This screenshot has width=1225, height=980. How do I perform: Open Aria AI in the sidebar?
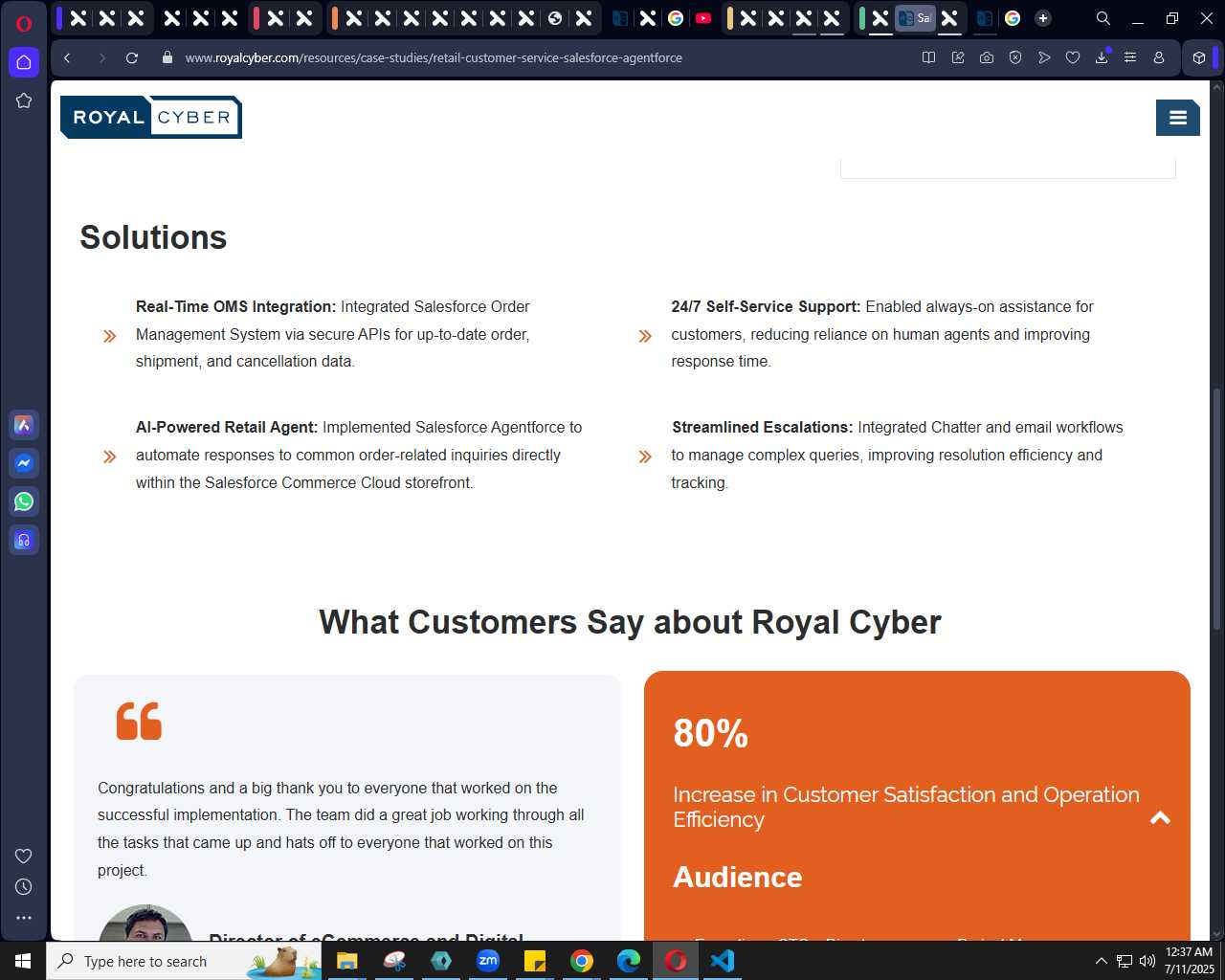pyautogui.click(x=24, y=425)
